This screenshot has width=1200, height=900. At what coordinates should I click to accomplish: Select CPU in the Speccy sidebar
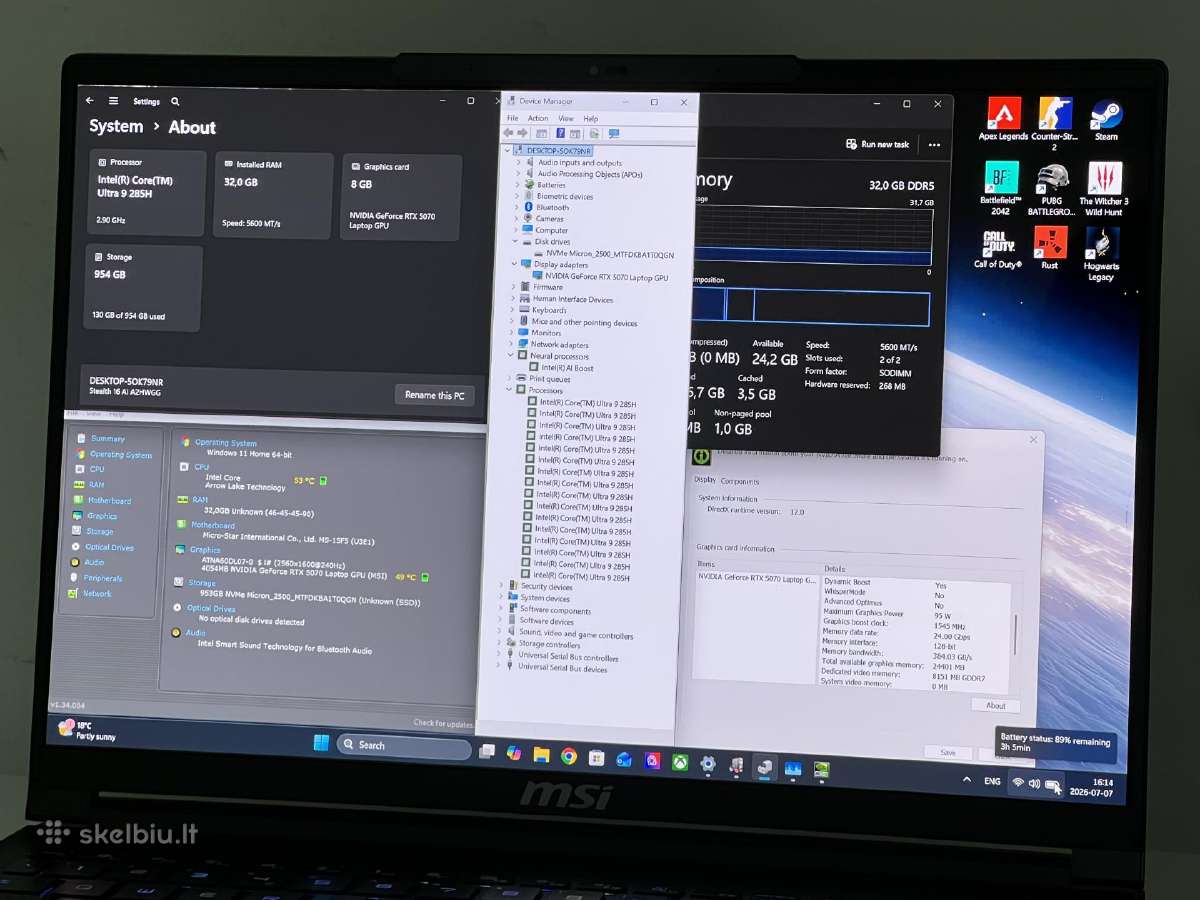click(90, 469)
